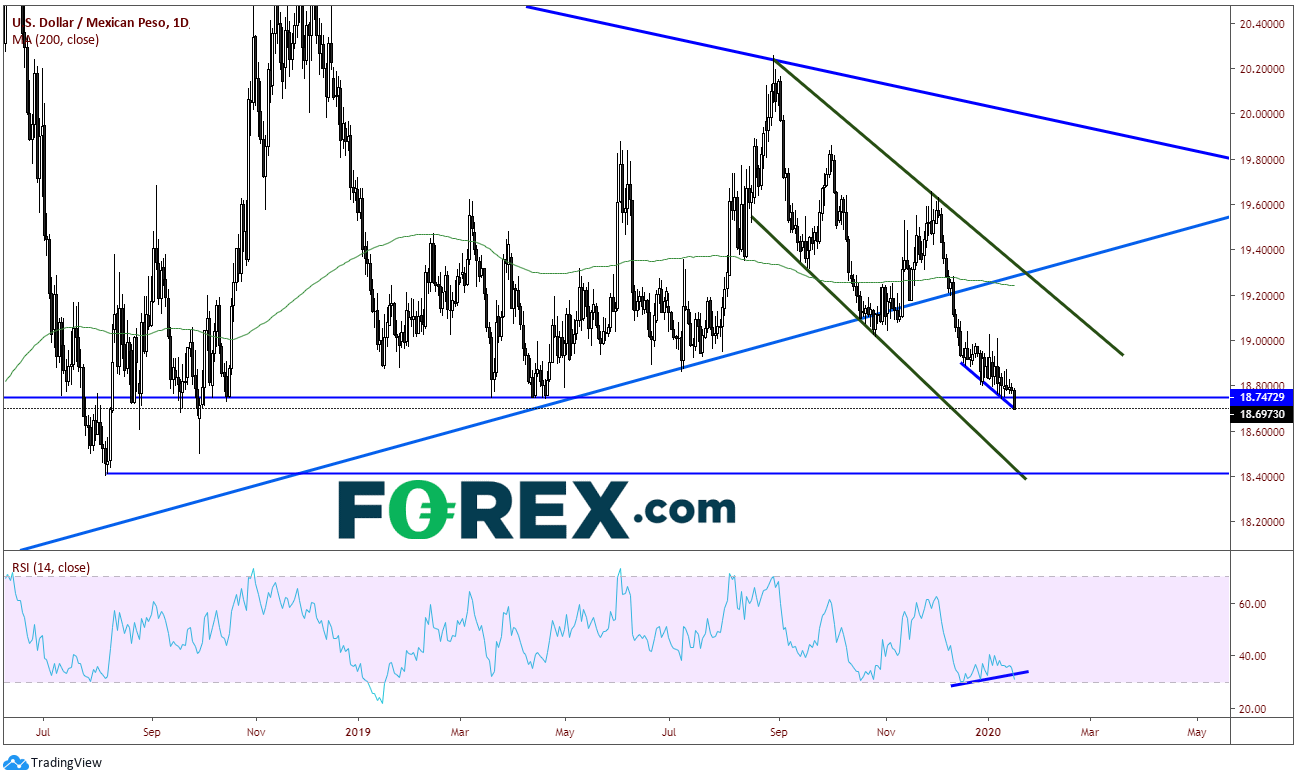
Task: Click the 20.40000 price axis label
Action: (x=1263, y=23)
